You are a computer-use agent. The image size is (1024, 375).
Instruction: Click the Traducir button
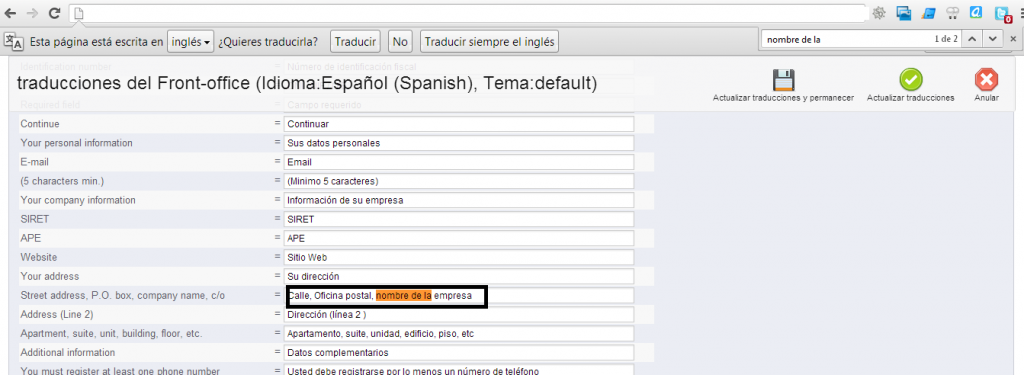tap(355, 42)
